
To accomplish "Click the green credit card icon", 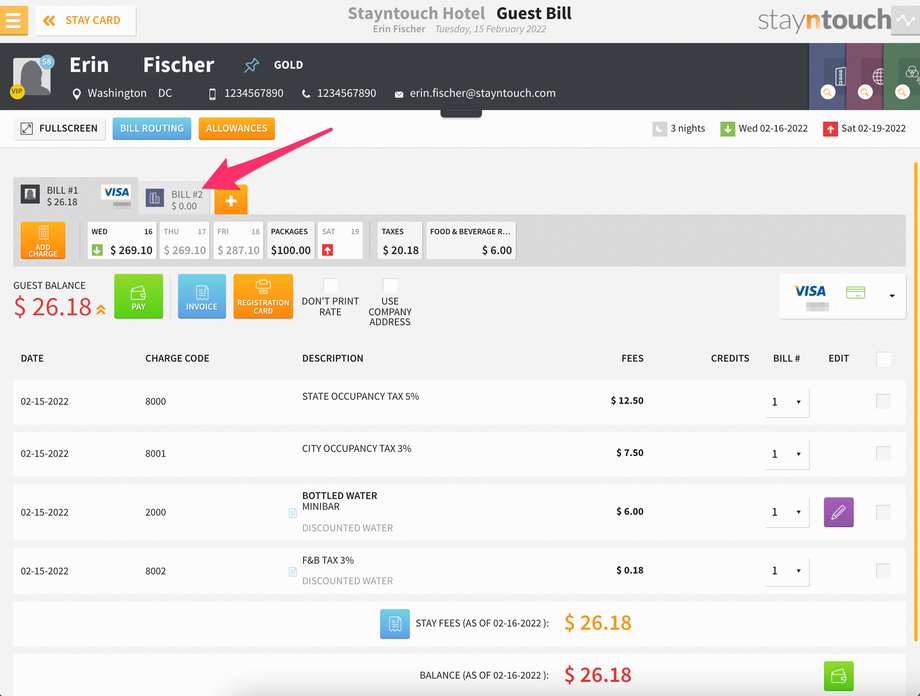I will pyautogui.click(x=855, y=292).
